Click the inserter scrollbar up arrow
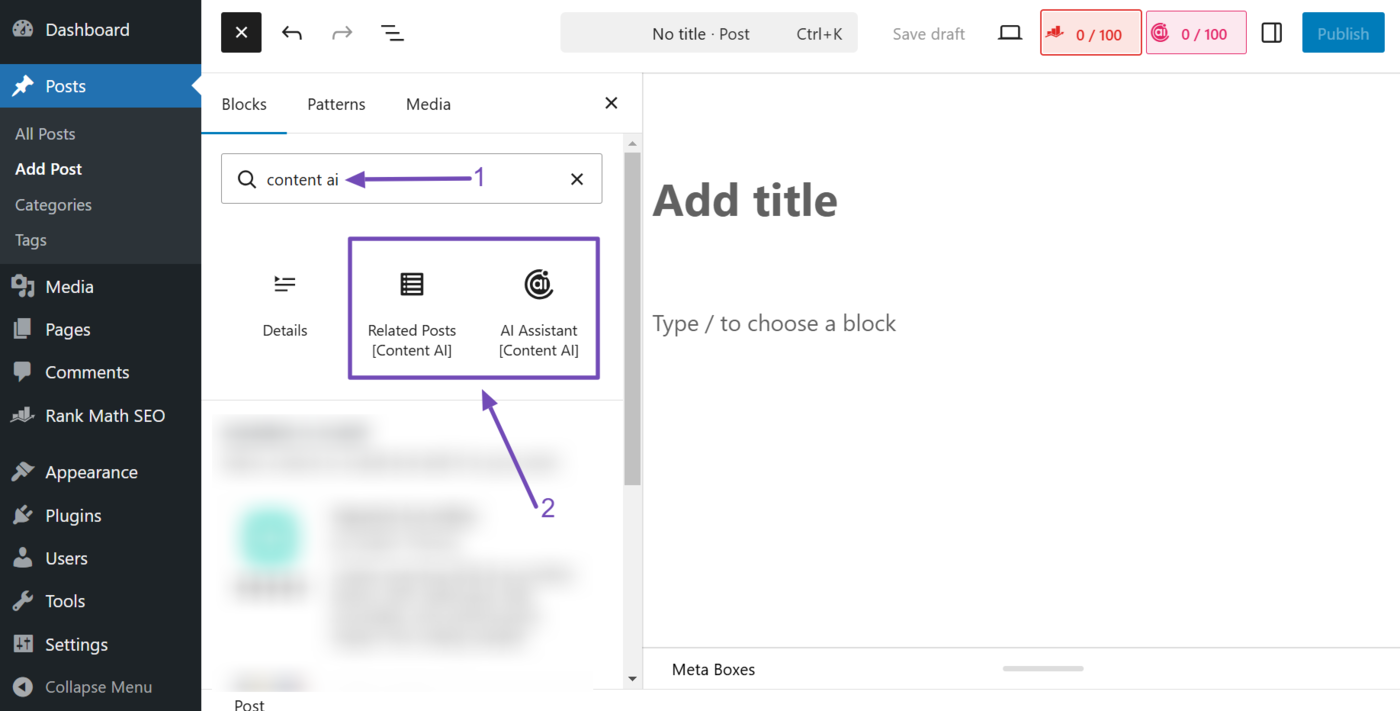The width and height of the screenshot is (1400, 711). click(632, 144)
